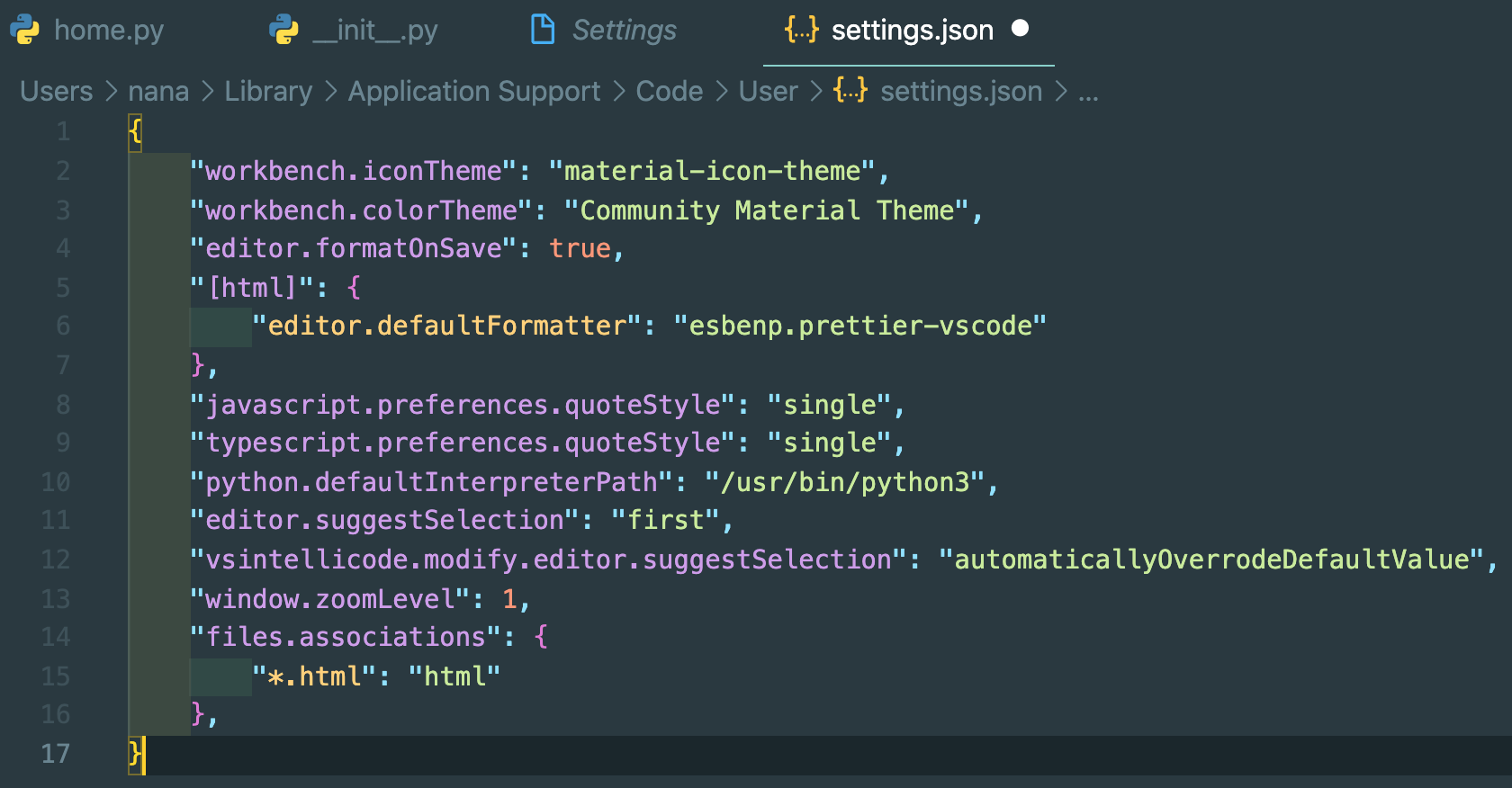Screen dimensions: 1512x788
Task: Click the "first" value
Action: click(x=666, y=520)
